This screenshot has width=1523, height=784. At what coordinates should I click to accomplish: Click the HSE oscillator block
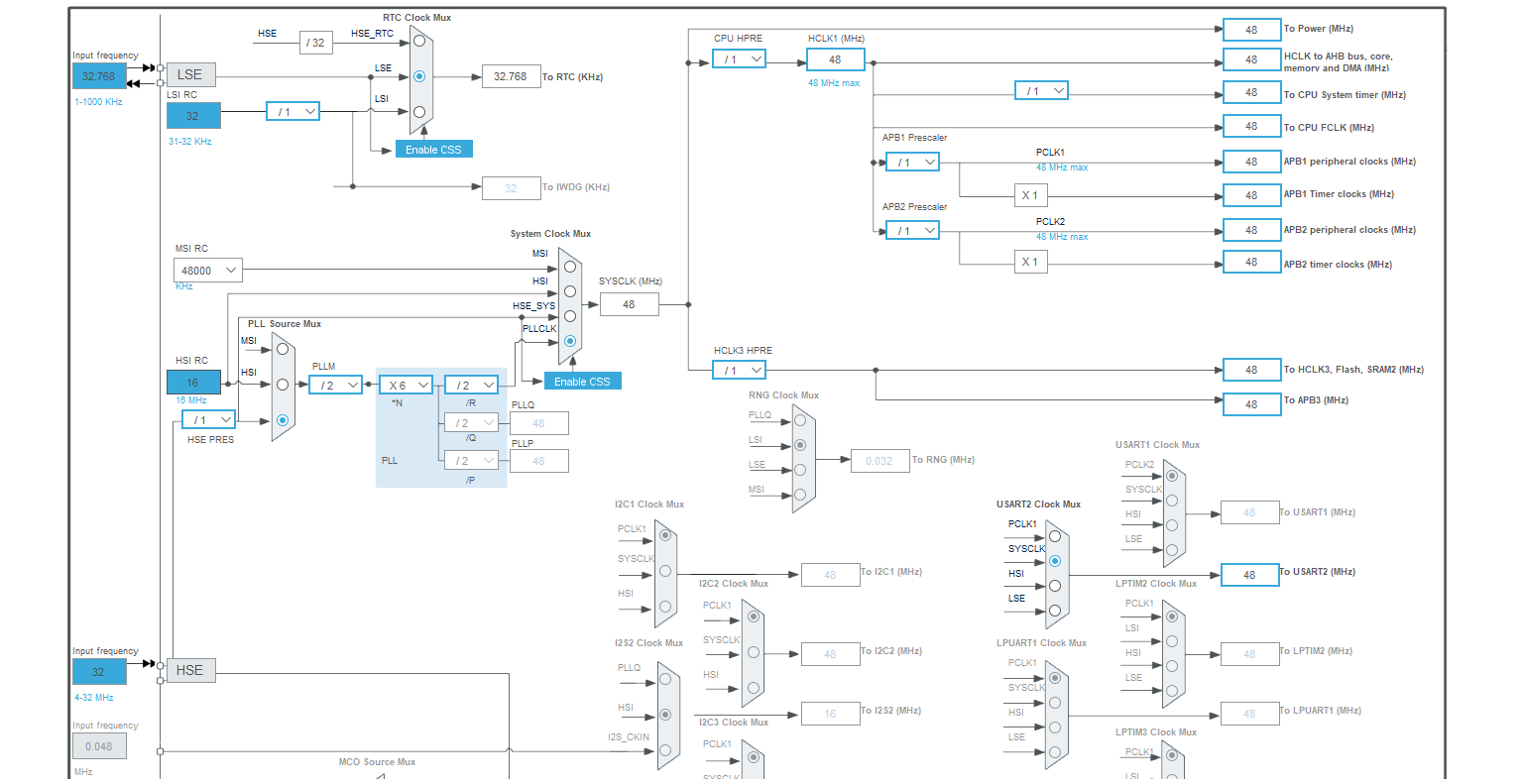coord(190,670)
